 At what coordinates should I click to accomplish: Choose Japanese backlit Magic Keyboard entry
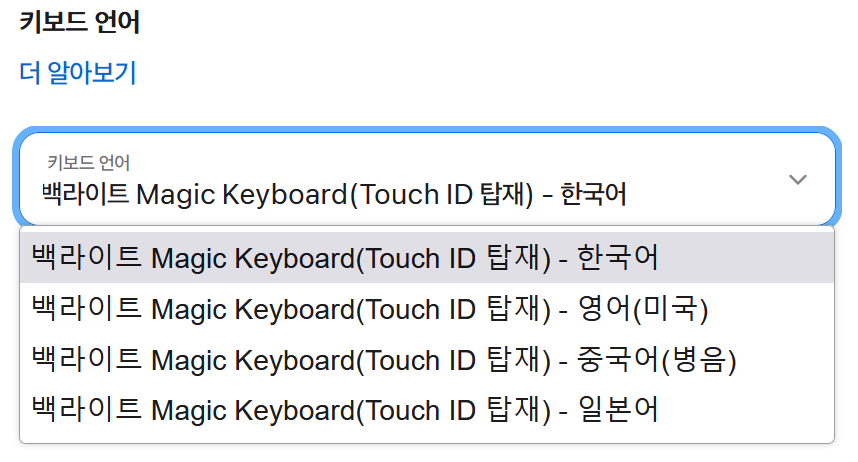pyautogui.click(x=427, y=409)
